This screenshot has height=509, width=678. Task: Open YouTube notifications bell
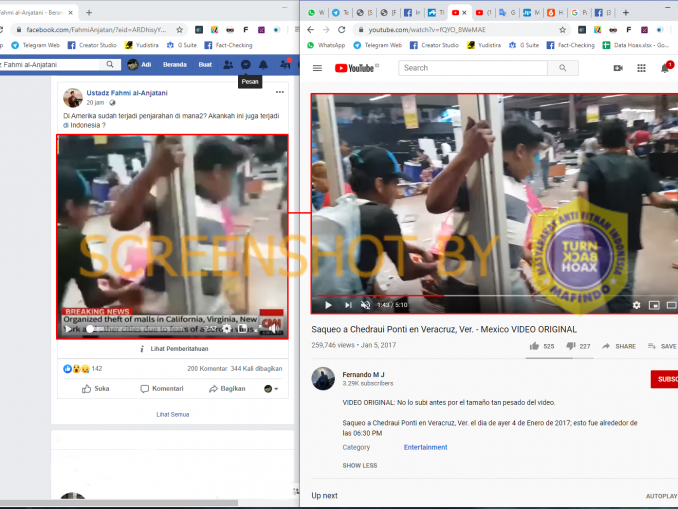pyautogui.click(x=665, y=68)
